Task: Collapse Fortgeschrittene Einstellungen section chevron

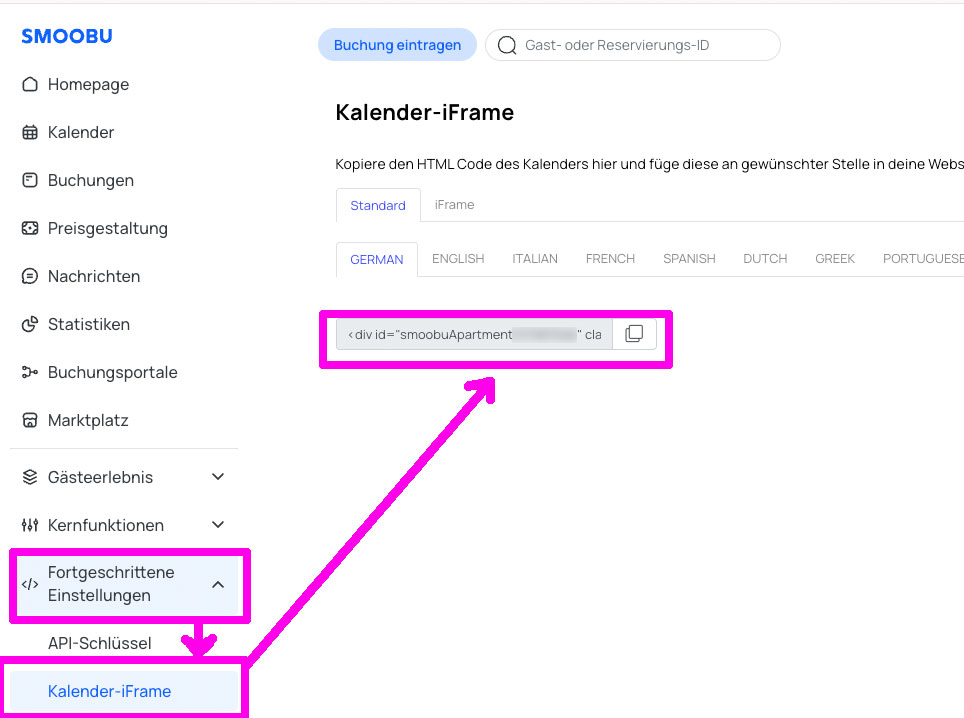Action: pos(218,584)
